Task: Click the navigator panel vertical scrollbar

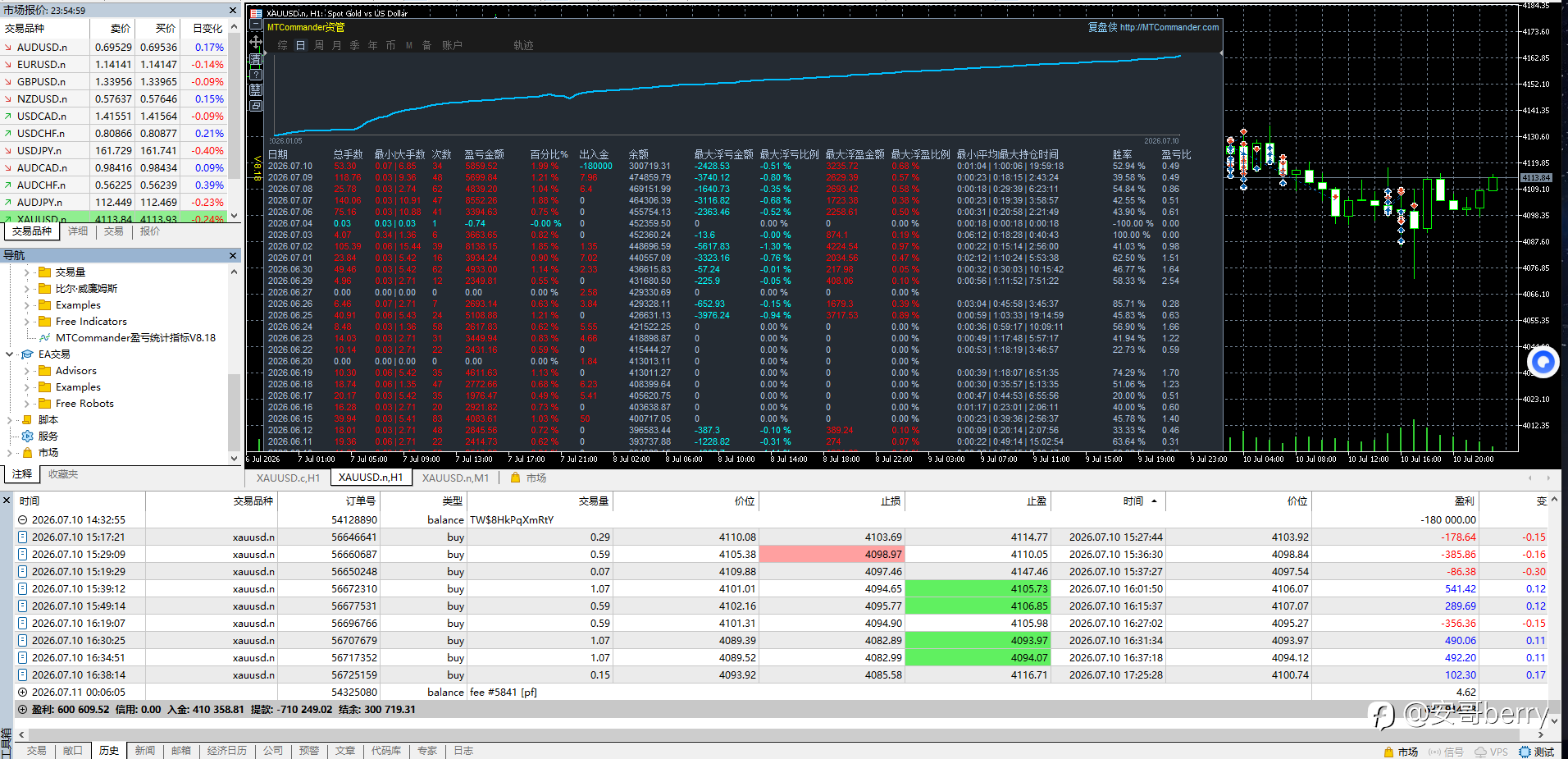Action: click(234, 365)
